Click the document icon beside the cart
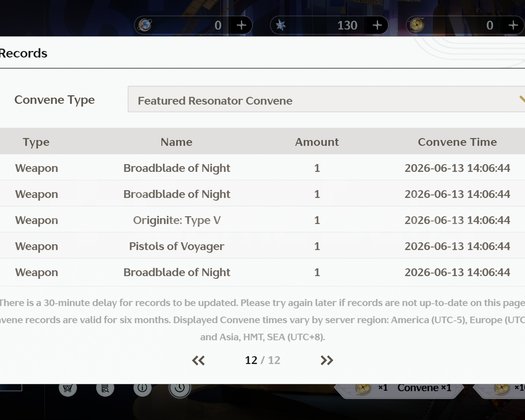The height and width of the screenshot is (420, 525). click(x=105, y=388)
